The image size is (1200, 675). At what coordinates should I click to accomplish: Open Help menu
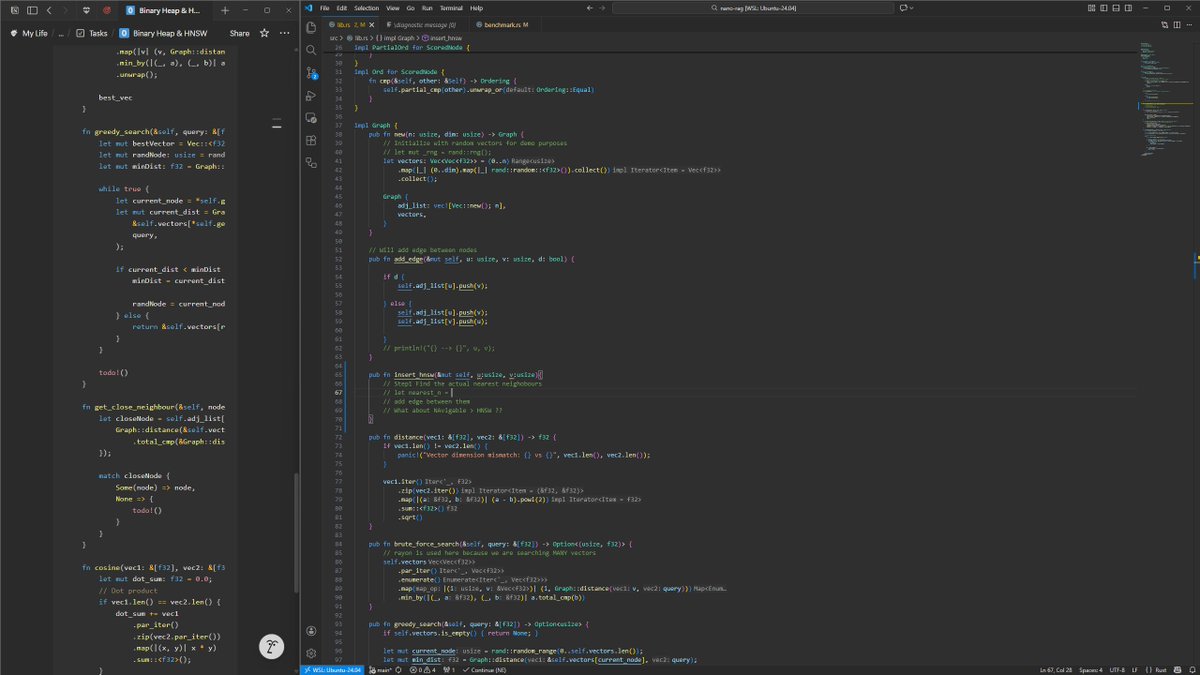(476, 8)
